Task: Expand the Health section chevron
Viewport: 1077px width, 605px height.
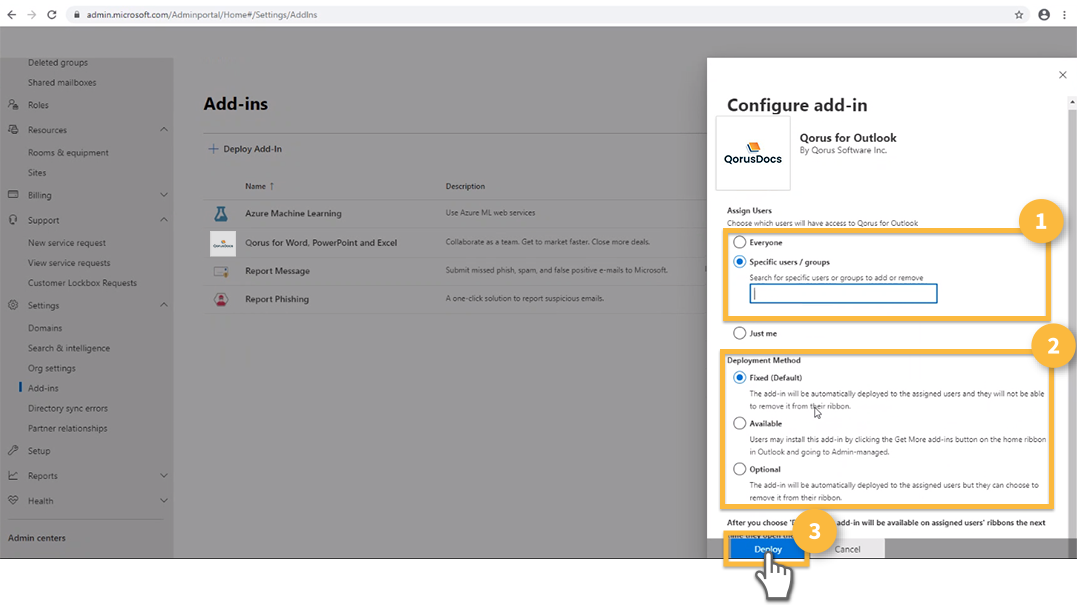Action: (x=163, y=501)
